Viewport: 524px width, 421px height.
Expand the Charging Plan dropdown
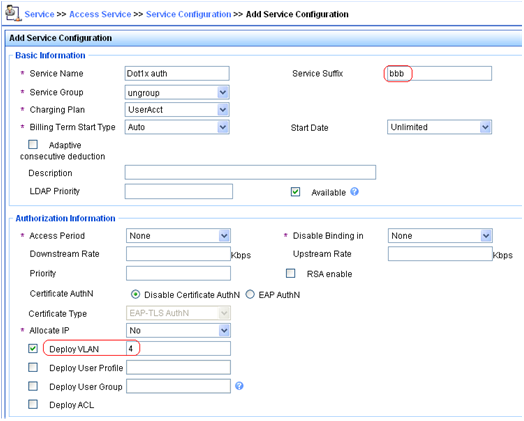tap(177, 110)
